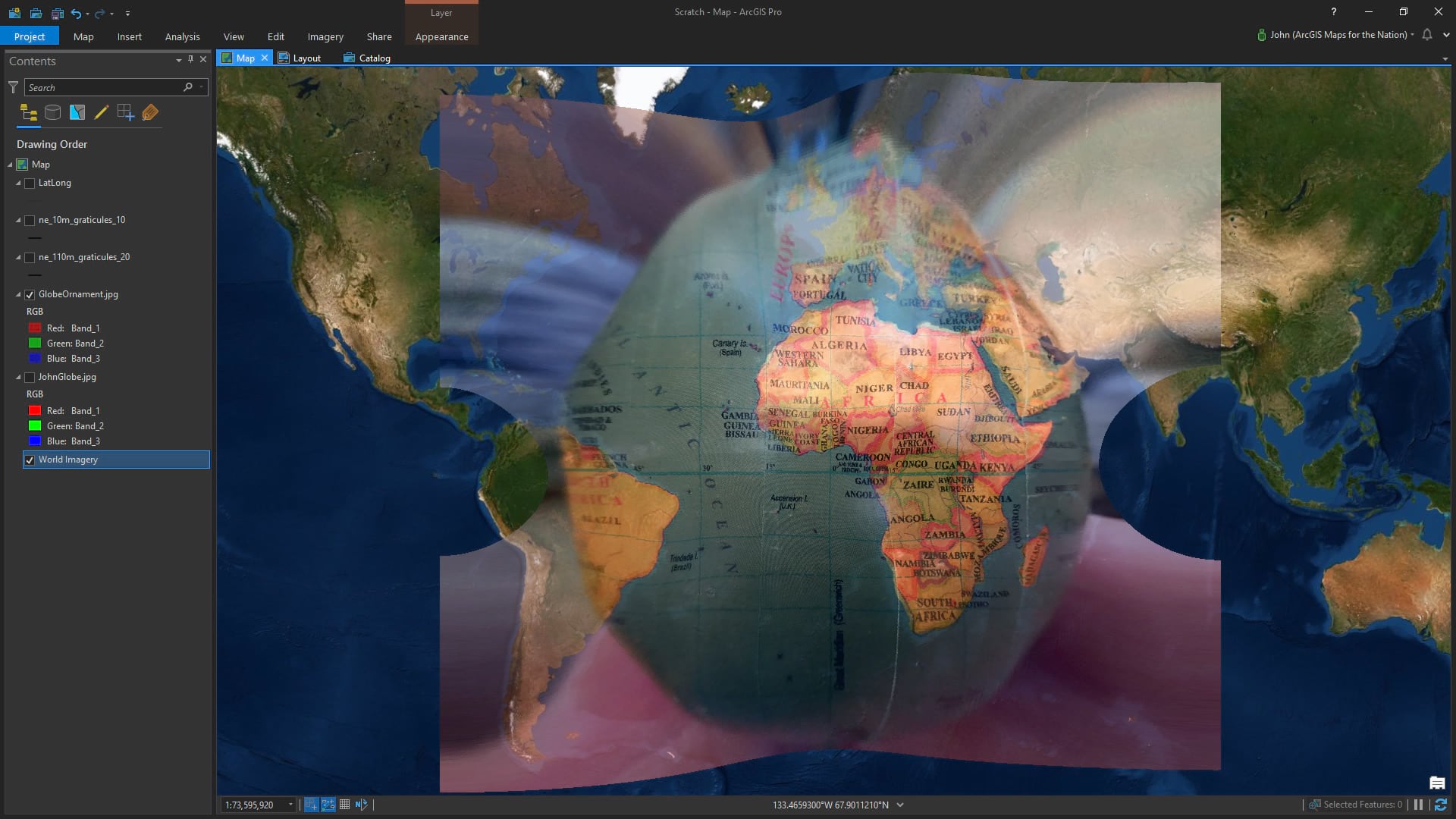The width and height of the screenshot is (1456, 819).
Task: Open List By Labeling tag icon
Action: (x=150, y=113)
